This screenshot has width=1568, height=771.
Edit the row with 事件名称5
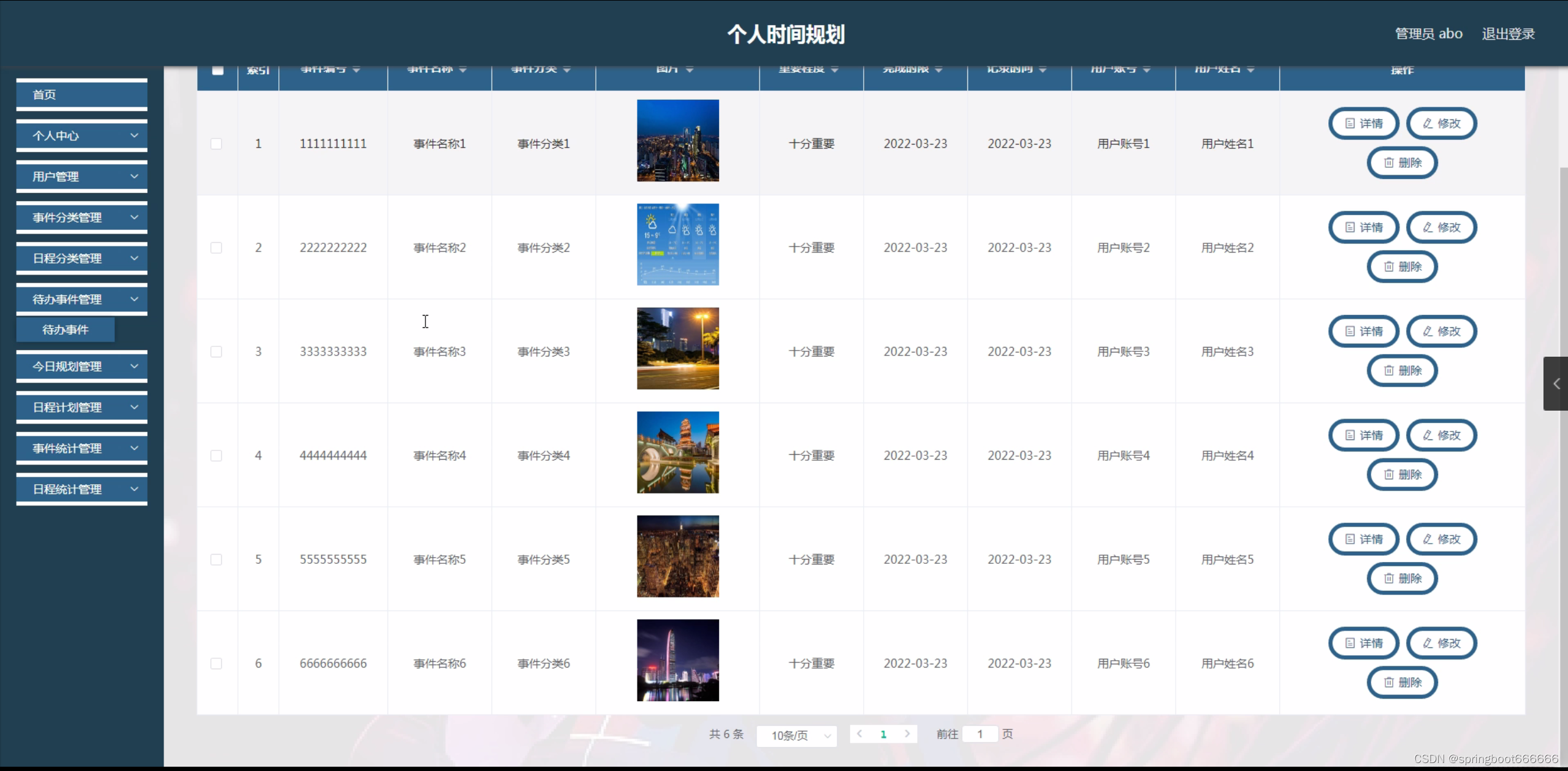(1441, 539)
